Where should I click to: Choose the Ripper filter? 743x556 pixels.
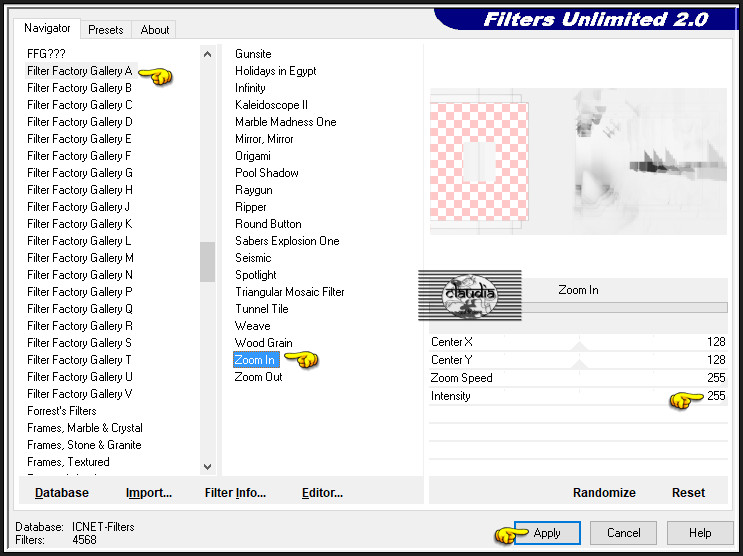click(250, 207)
